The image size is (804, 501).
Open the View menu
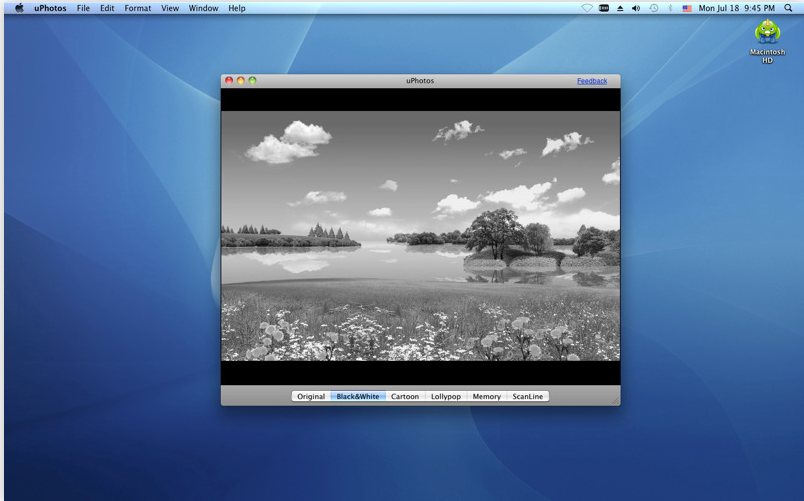point(170,8)
